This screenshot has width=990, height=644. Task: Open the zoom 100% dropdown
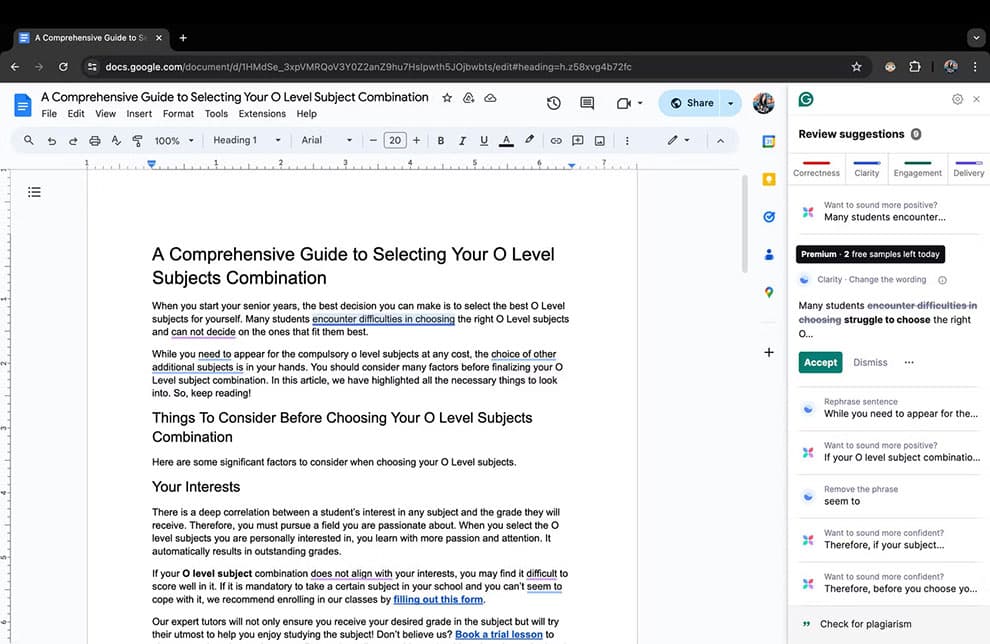click(174, 141)
